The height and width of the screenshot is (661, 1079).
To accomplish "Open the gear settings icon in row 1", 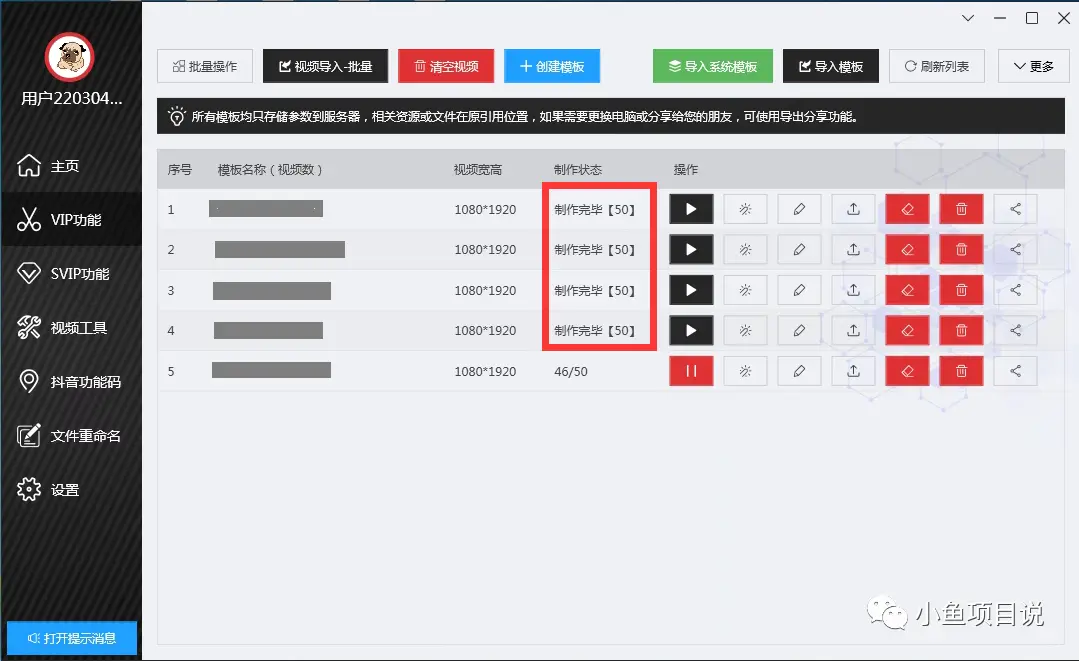I will click(x=745, y=209).
